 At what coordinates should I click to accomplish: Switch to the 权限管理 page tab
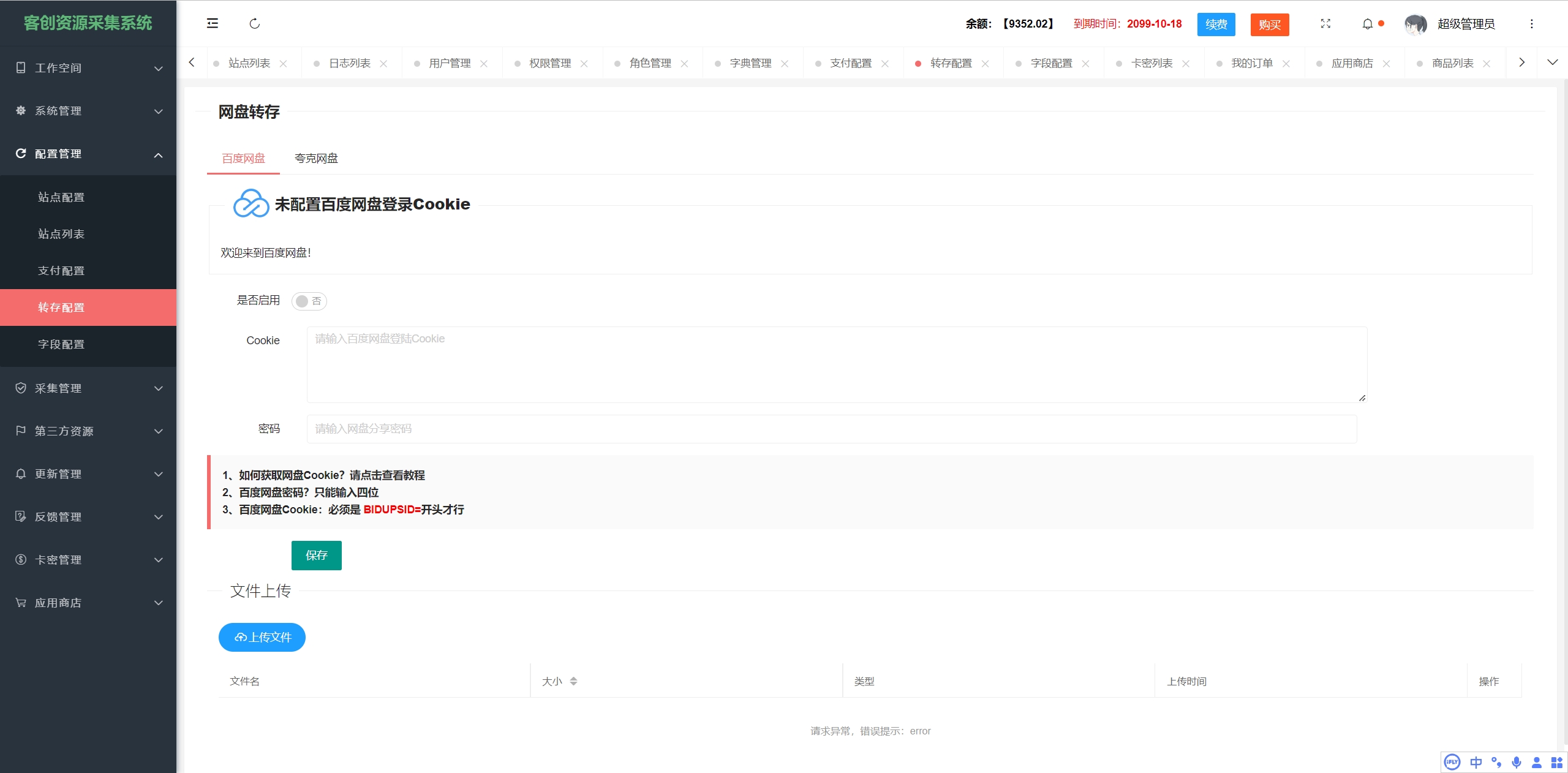pos(550,63)
